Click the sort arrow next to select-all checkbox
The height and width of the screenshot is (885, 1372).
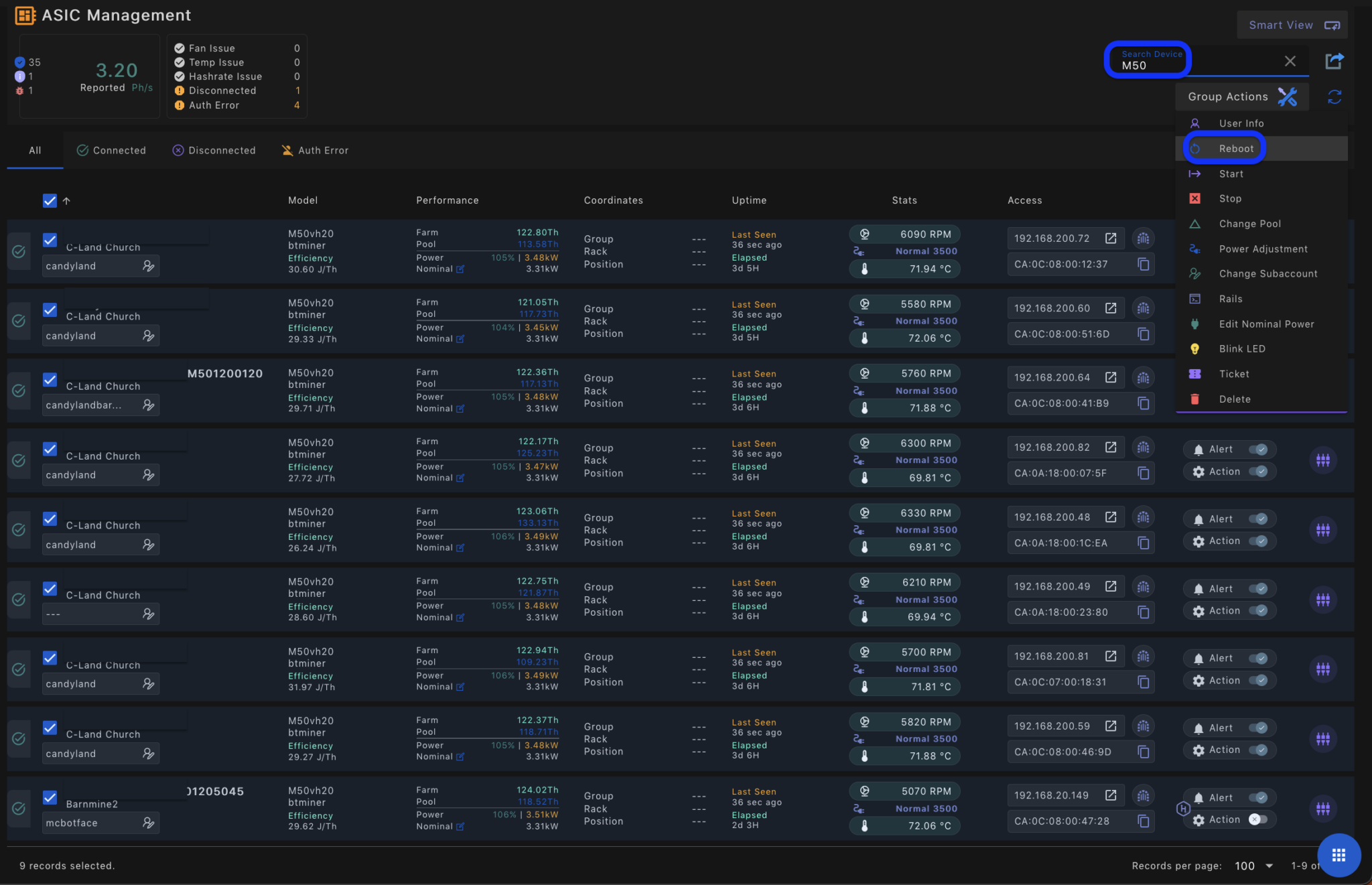[x=66, y=200]
